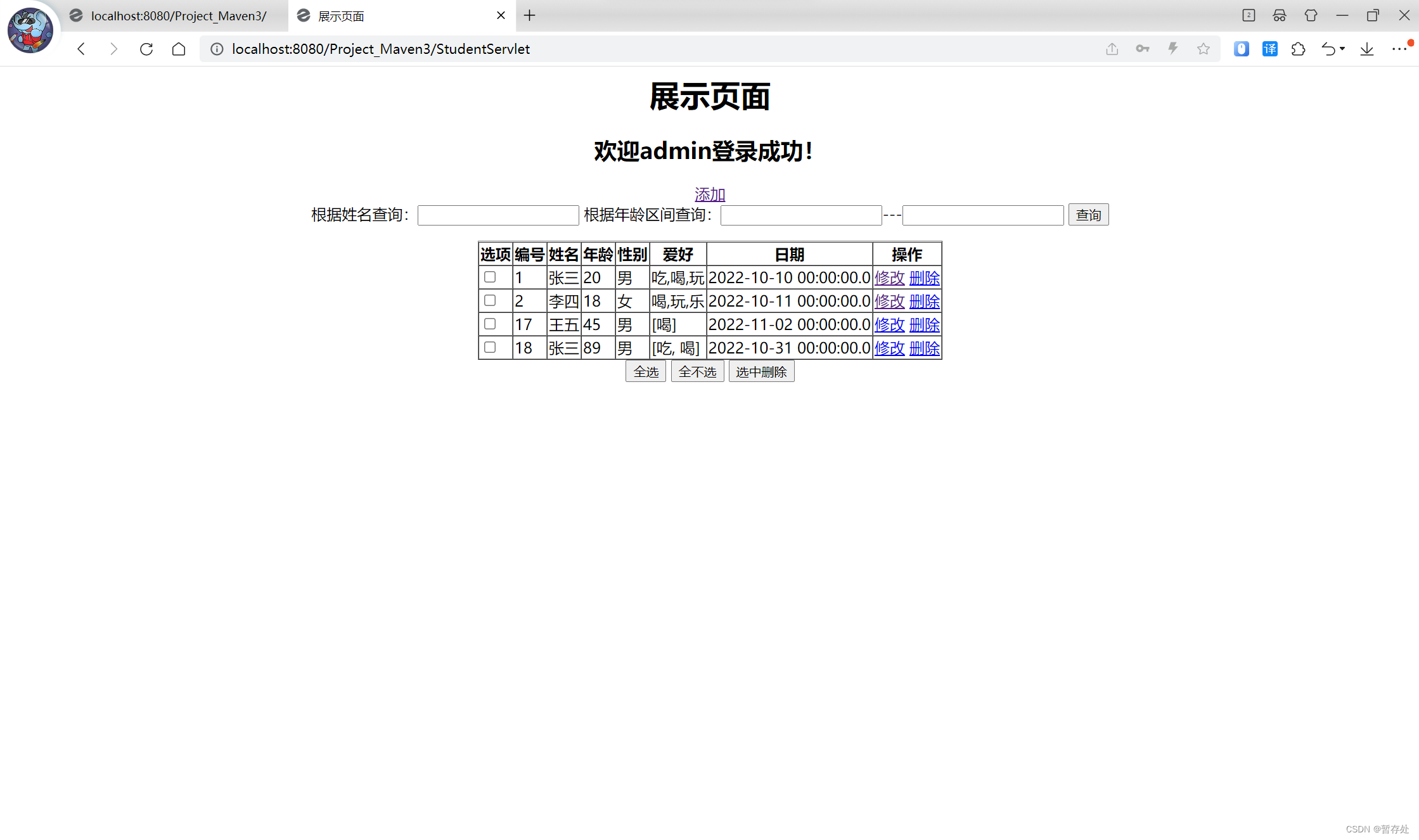The height and width of the screenshot is (840, 1419).
Task: Click the name cell 王五
Action: tap(563, 324)
